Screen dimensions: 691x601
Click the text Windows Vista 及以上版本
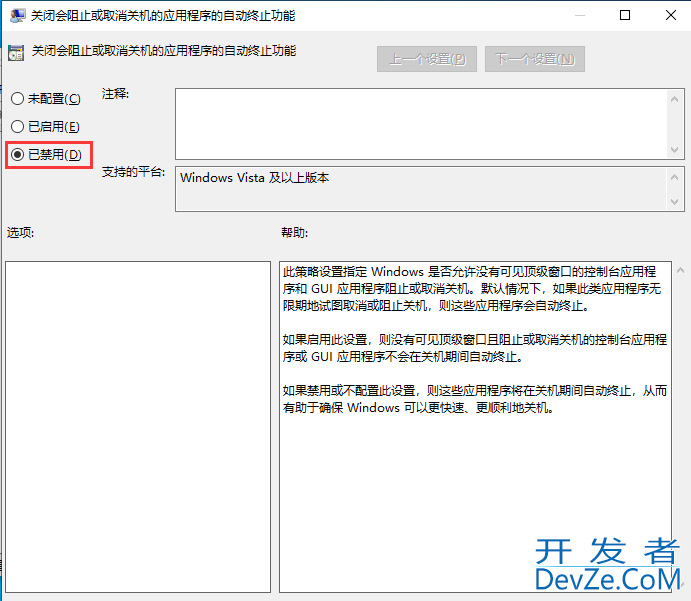click(254, 178)
